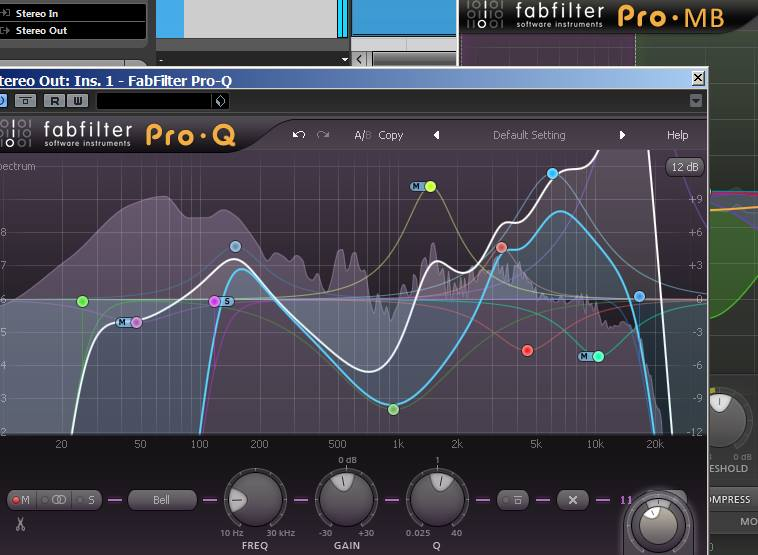Image resolution: width=758 pixels, height=555 pixels.
Task: Select the green EQ band near 25 Hz
Action: [x=83, y=302]
